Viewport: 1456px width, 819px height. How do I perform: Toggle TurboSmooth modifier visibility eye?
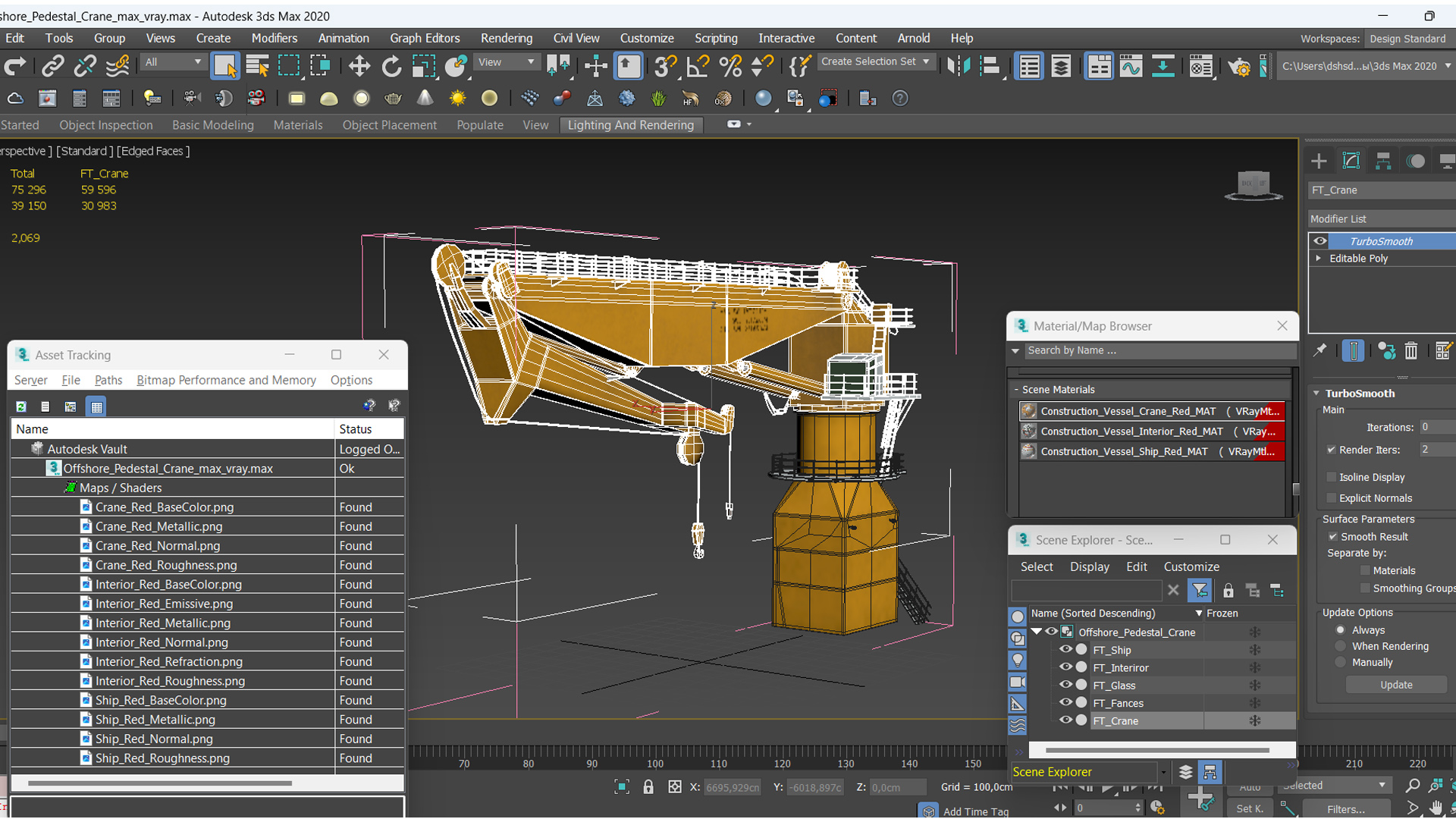click(1320, 241)
